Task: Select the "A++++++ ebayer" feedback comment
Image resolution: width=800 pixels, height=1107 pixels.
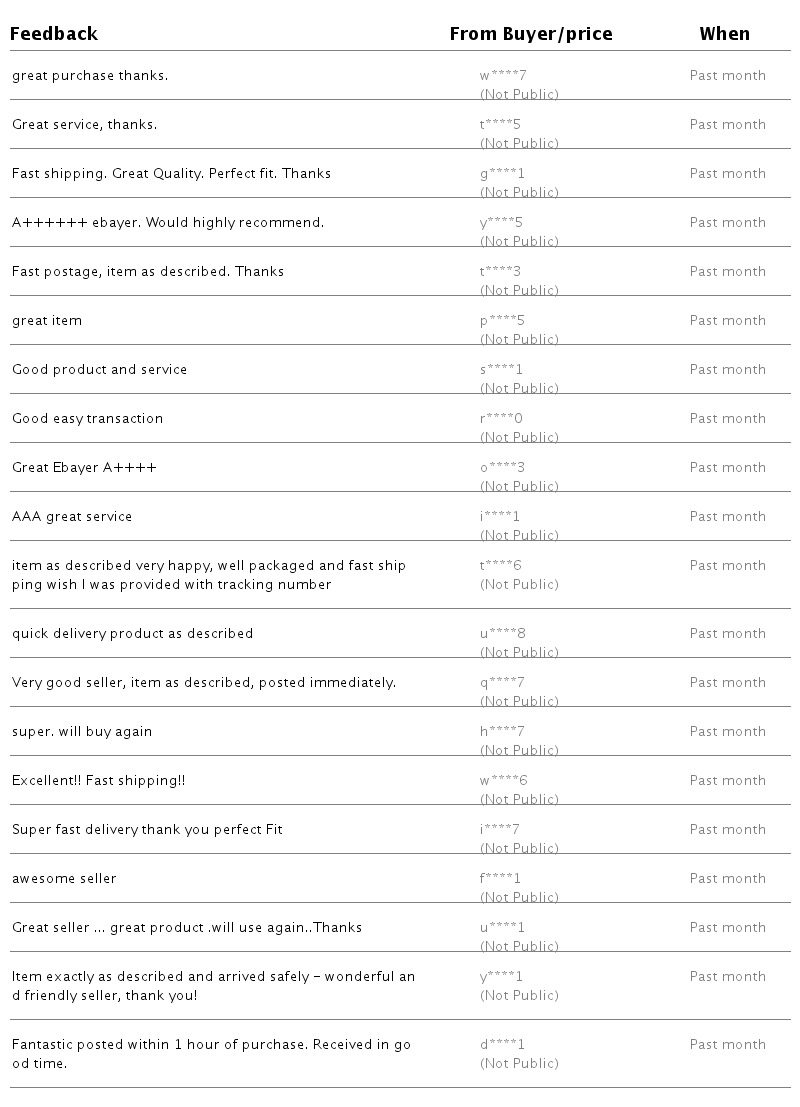Action: (x=168, y=223)
